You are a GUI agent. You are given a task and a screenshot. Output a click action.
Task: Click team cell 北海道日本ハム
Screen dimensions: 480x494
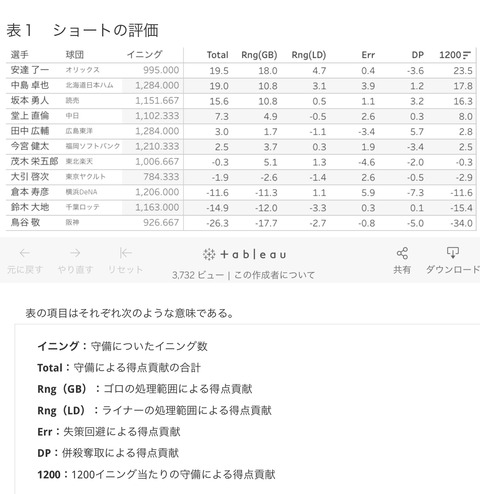point(89,85)
